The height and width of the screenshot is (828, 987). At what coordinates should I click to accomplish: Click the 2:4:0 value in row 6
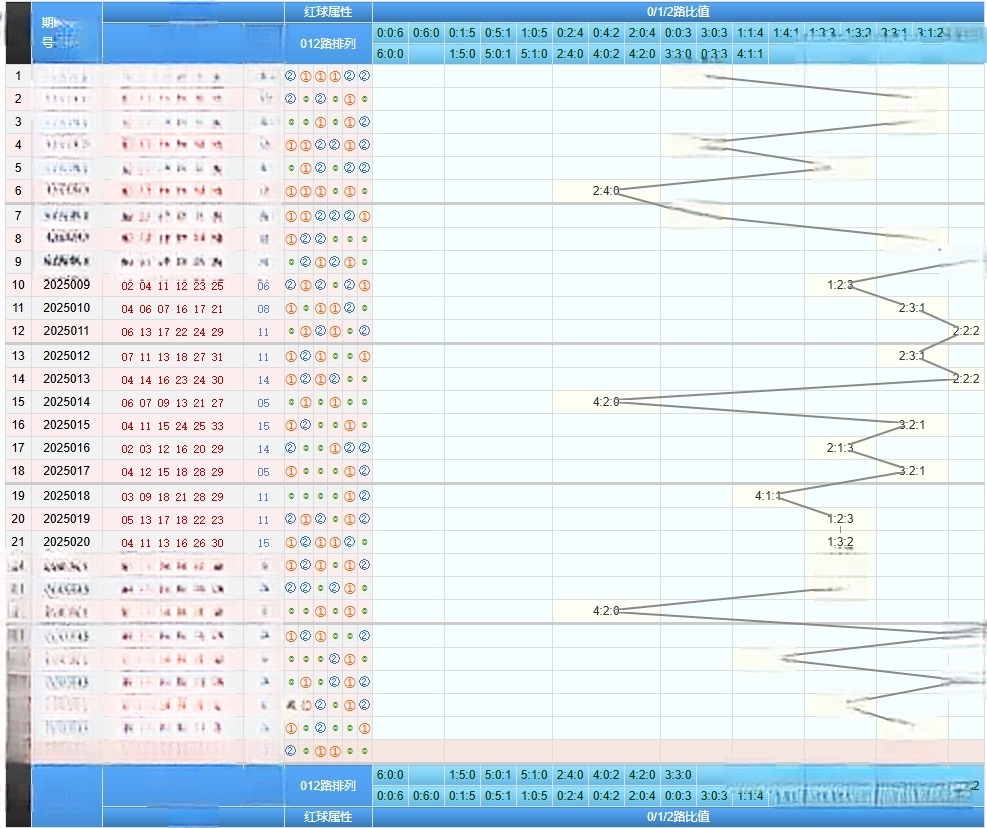[x=606, y=191]
